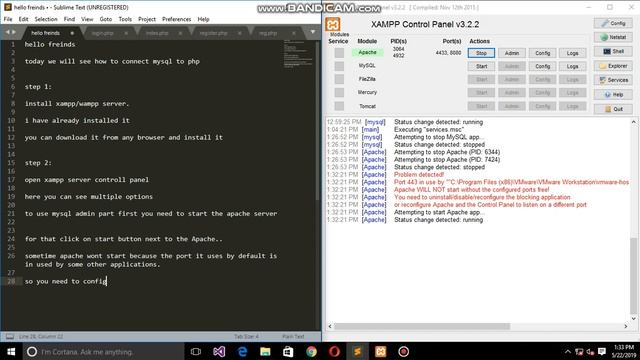
Task: Open the Project menu
Action: point(147,19)
